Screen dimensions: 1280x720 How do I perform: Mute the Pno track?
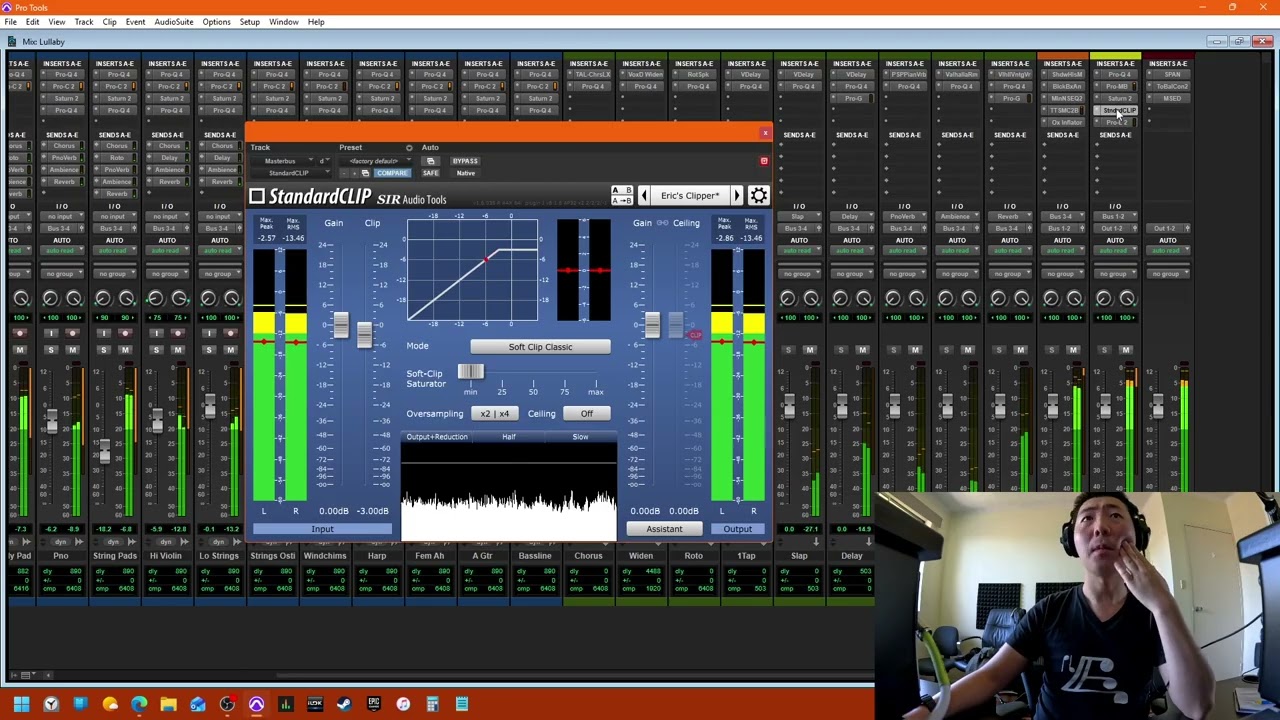(x=72, y=350)
